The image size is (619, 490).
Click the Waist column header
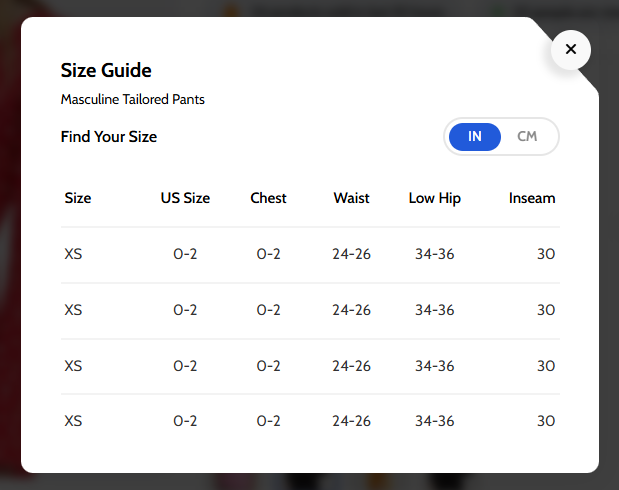click(351, 198)
